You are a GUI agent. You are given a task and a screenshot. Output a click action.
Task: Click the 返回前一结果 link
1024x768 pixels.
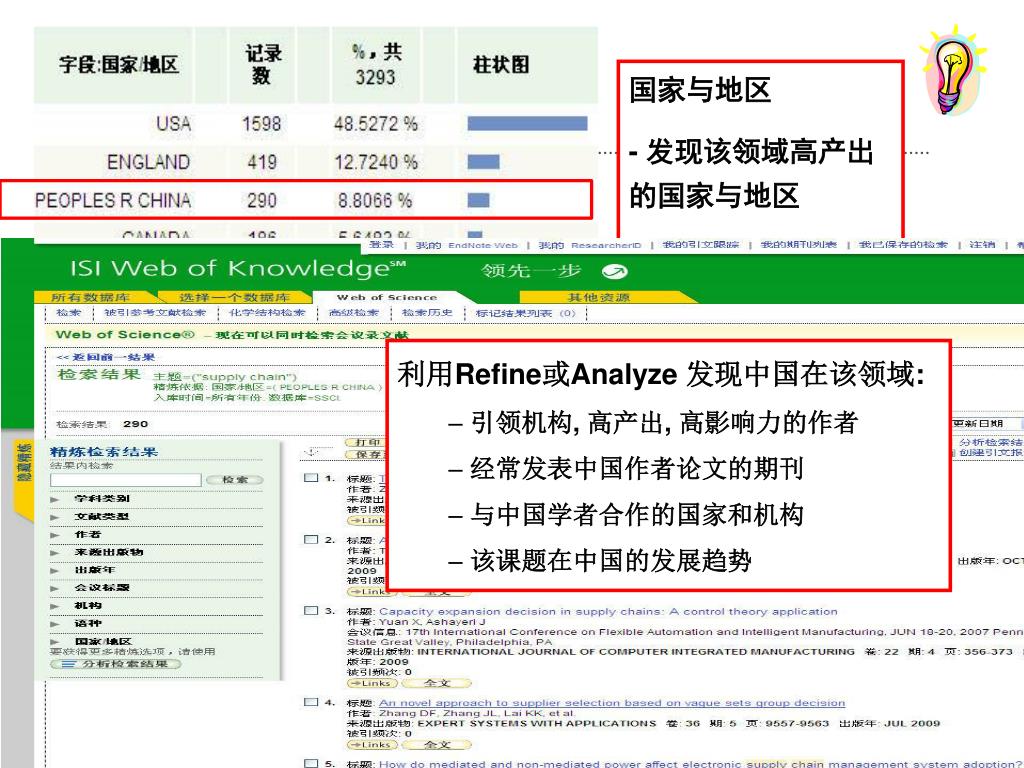point(106,357)
